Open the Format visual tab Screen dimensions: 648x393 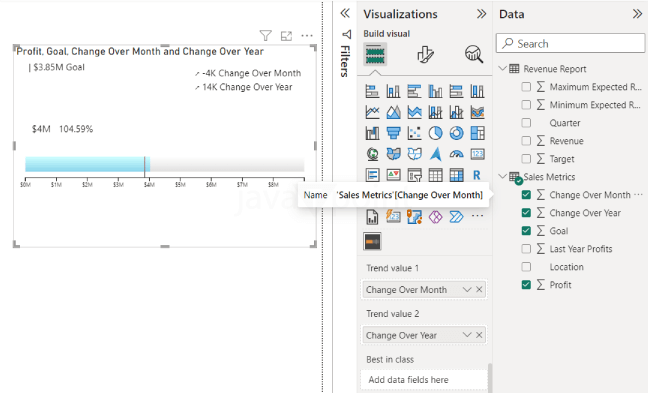point(425,54)
